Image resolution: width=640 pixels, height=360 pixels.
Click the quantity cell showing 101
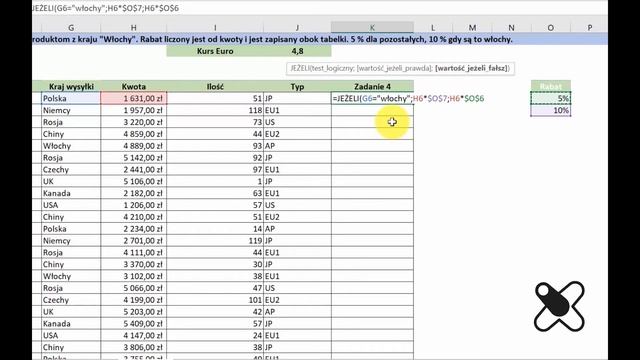(x=215, y=300)
